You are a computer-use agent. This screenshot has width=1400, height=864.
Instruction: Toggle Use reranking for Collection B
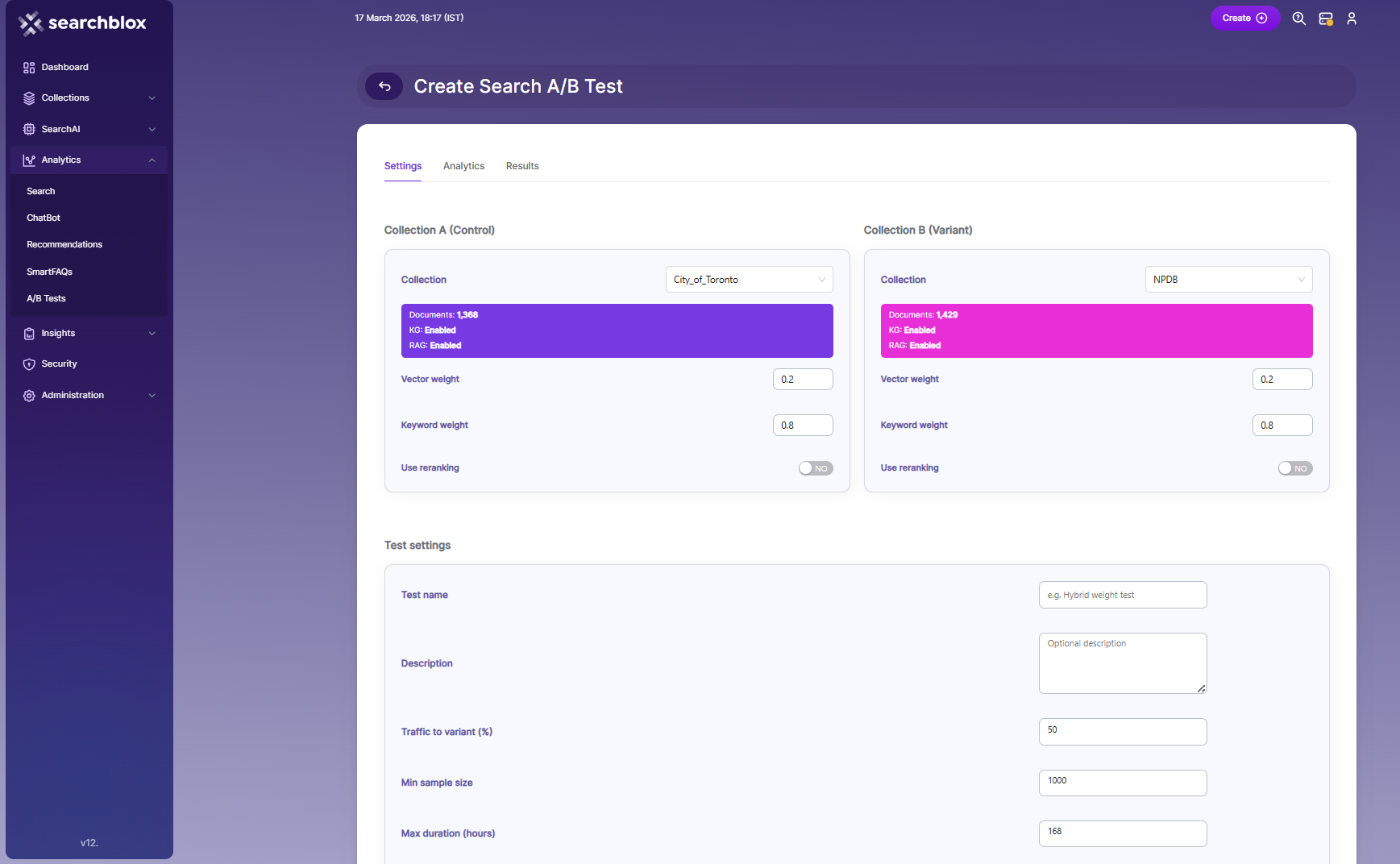(x=1295, y=468)
